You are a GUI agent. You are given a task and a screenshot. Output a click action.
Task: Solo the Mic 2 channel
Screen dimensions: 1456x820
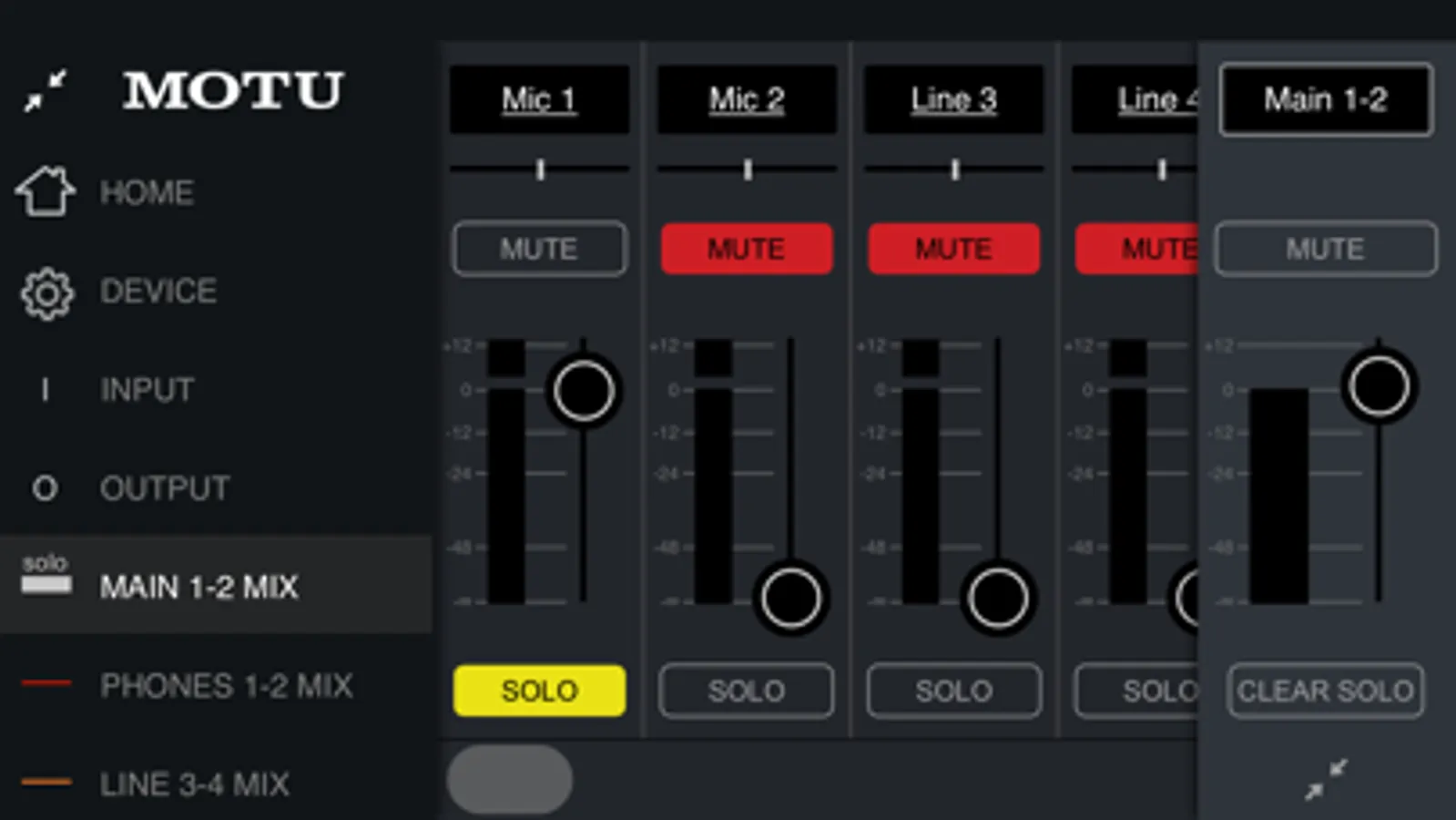click(x=747, y=691)
